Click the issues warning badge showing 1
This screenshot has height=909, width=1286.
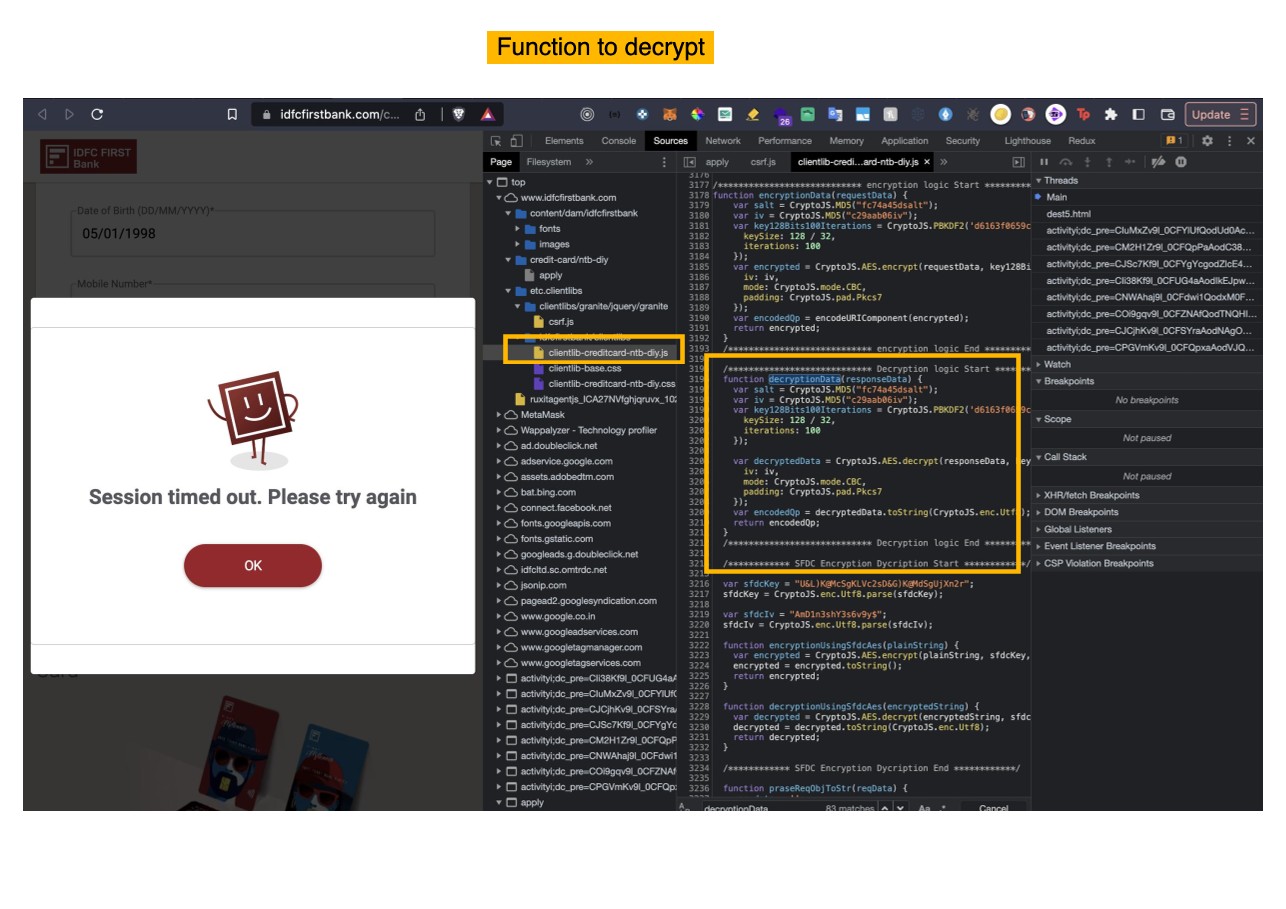click(x=1173, y=141)
